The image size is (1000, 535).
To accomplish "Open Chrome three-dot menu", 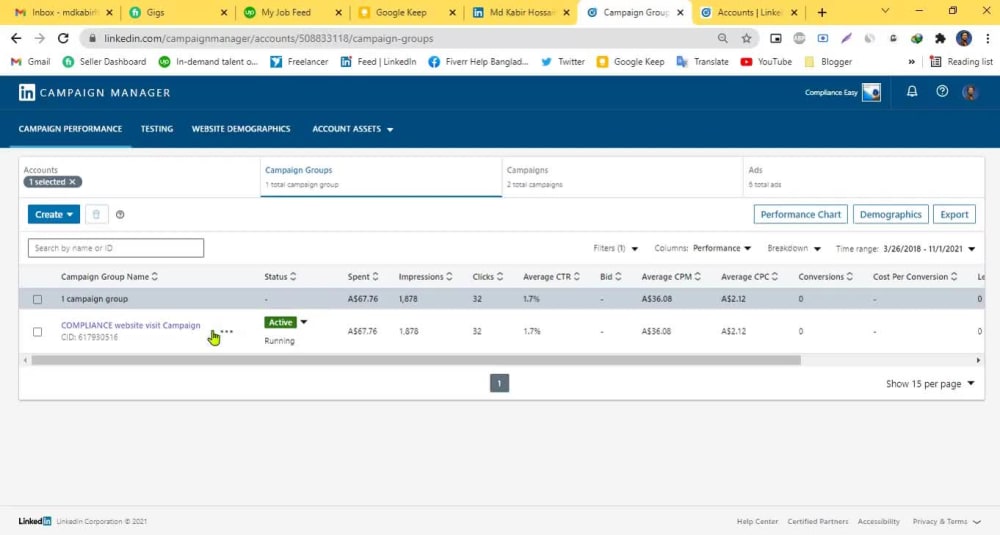I will [x=987, y=38].
